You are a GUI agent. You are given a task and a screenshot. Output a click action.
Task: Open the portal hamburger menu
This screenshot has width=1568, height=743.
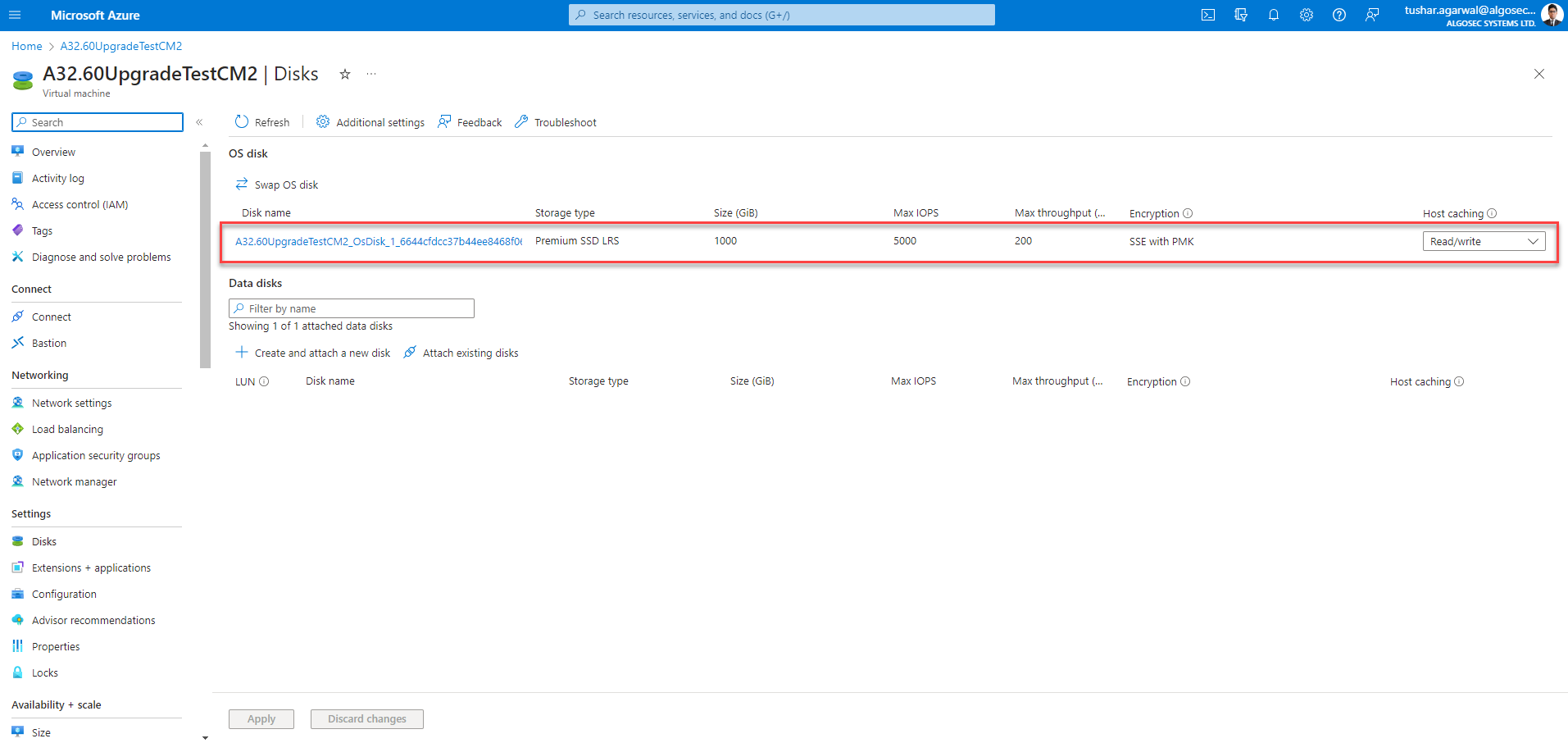(x=15, y=15)
